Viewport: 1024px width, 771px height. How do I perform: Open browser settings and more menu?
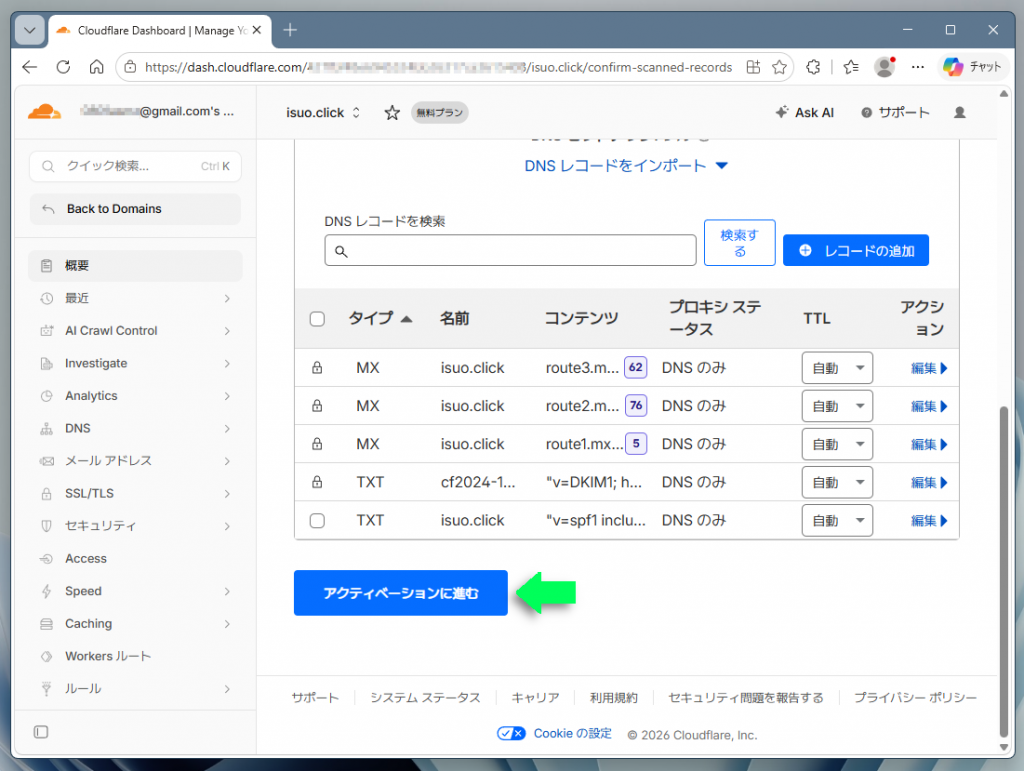918,67
